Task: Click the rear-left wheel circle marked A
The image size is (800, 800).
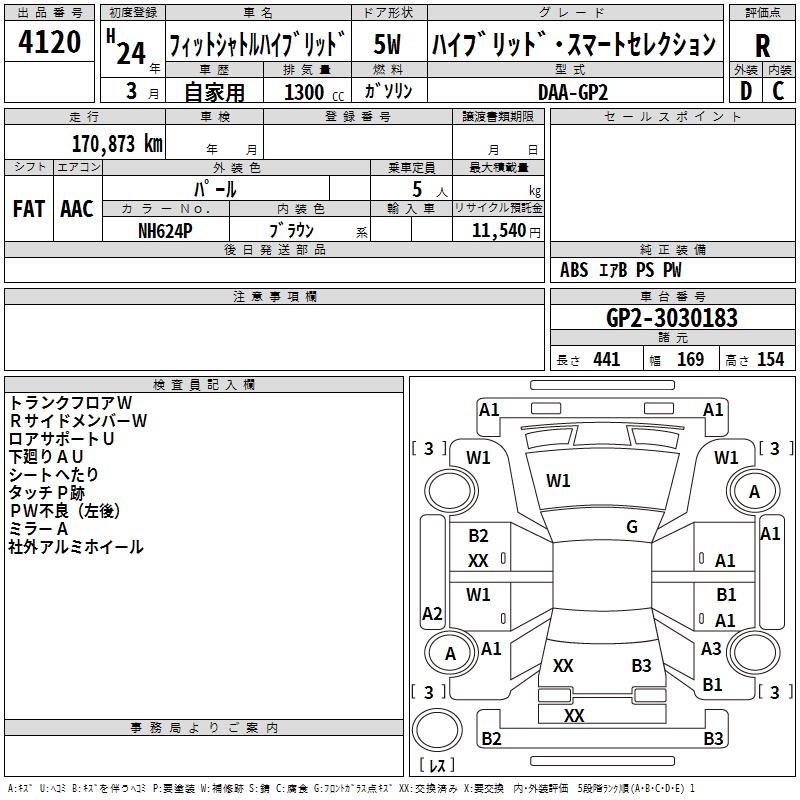Action: coord(449,653)
